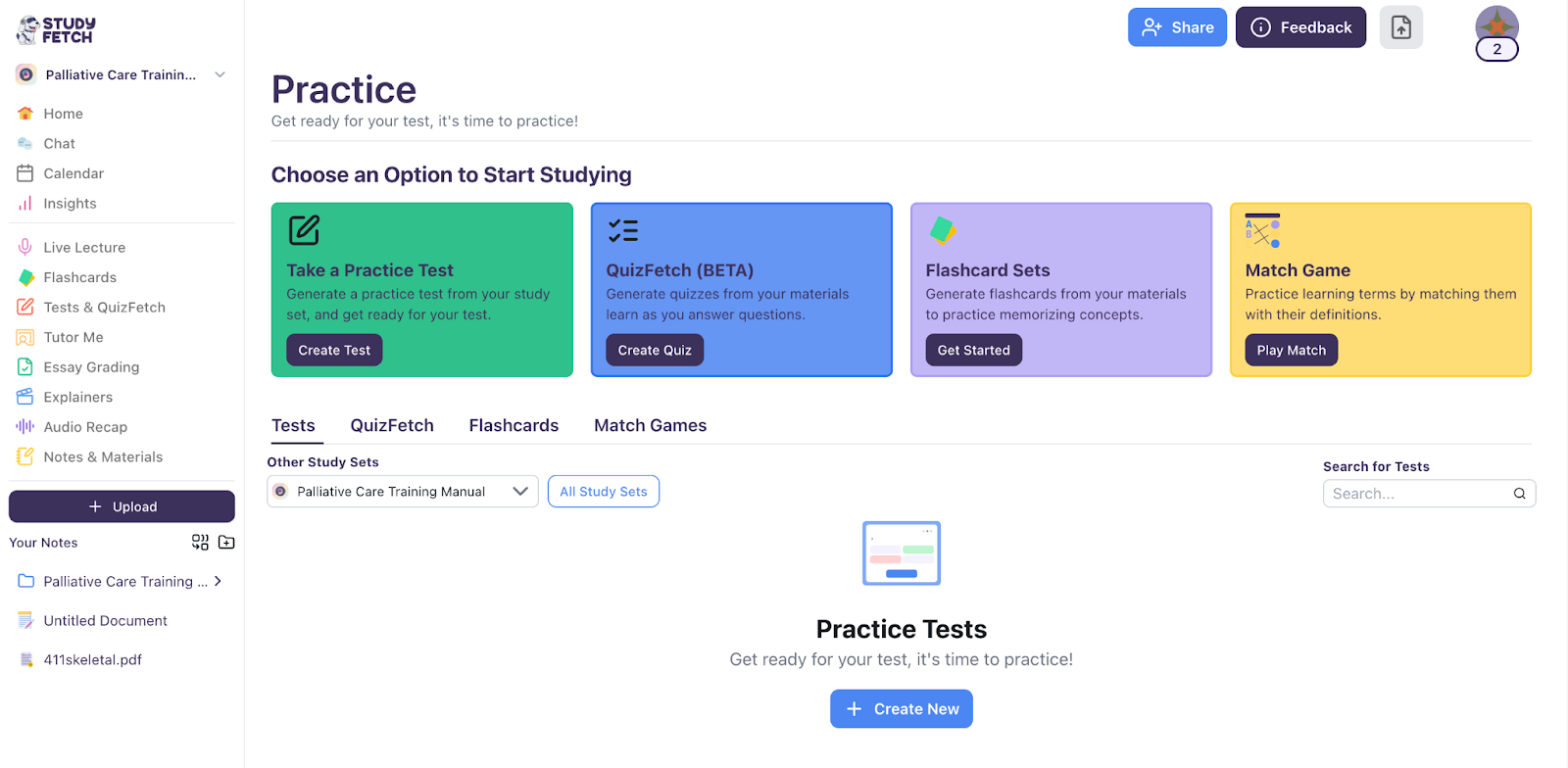The image size is (1568, 768).
Task: Click the profile avatar with badge 2
Action: coord(1496,26)
